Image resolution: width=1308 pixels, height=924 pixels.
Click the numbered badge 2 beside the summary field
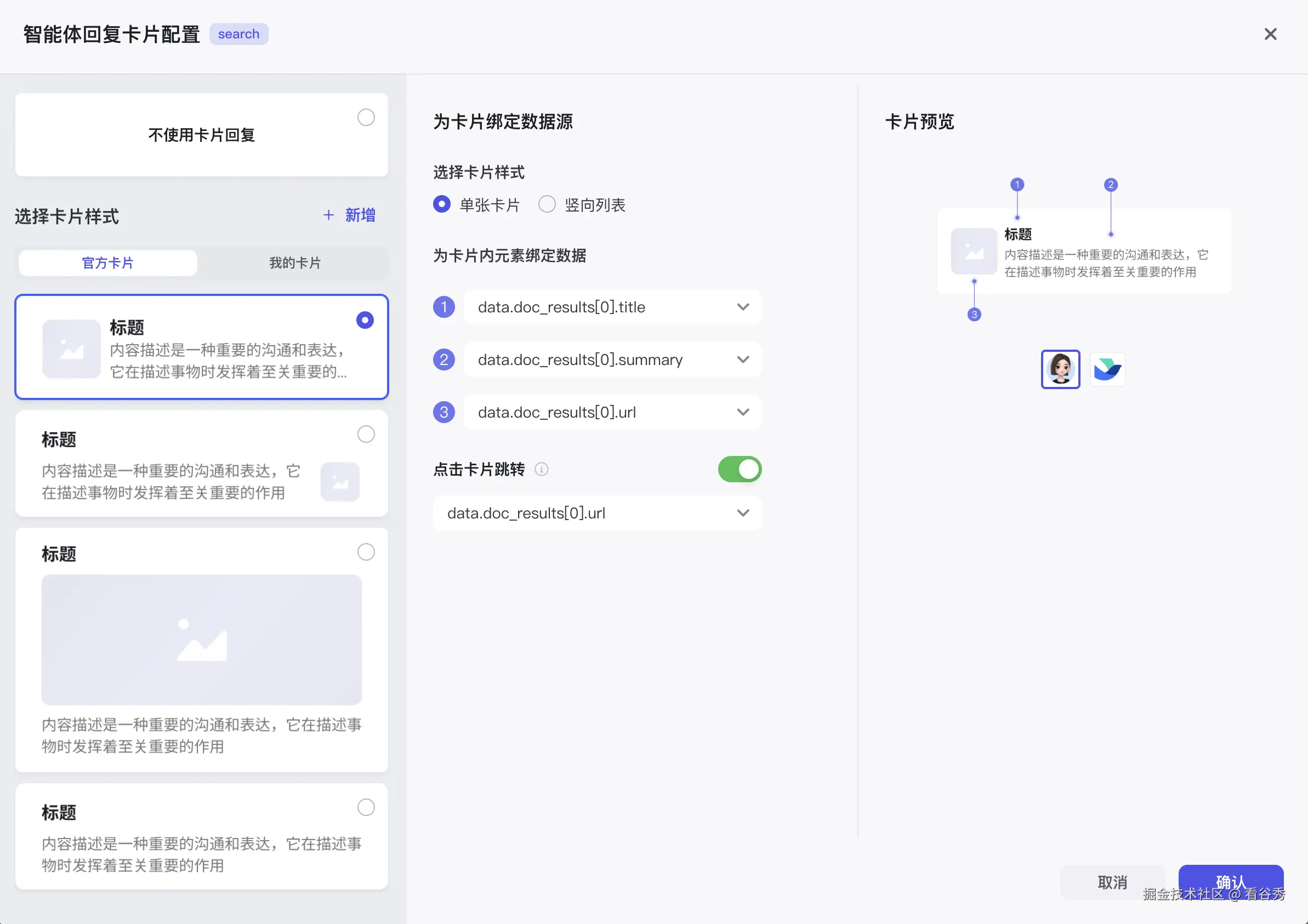[x=444, y=360]
